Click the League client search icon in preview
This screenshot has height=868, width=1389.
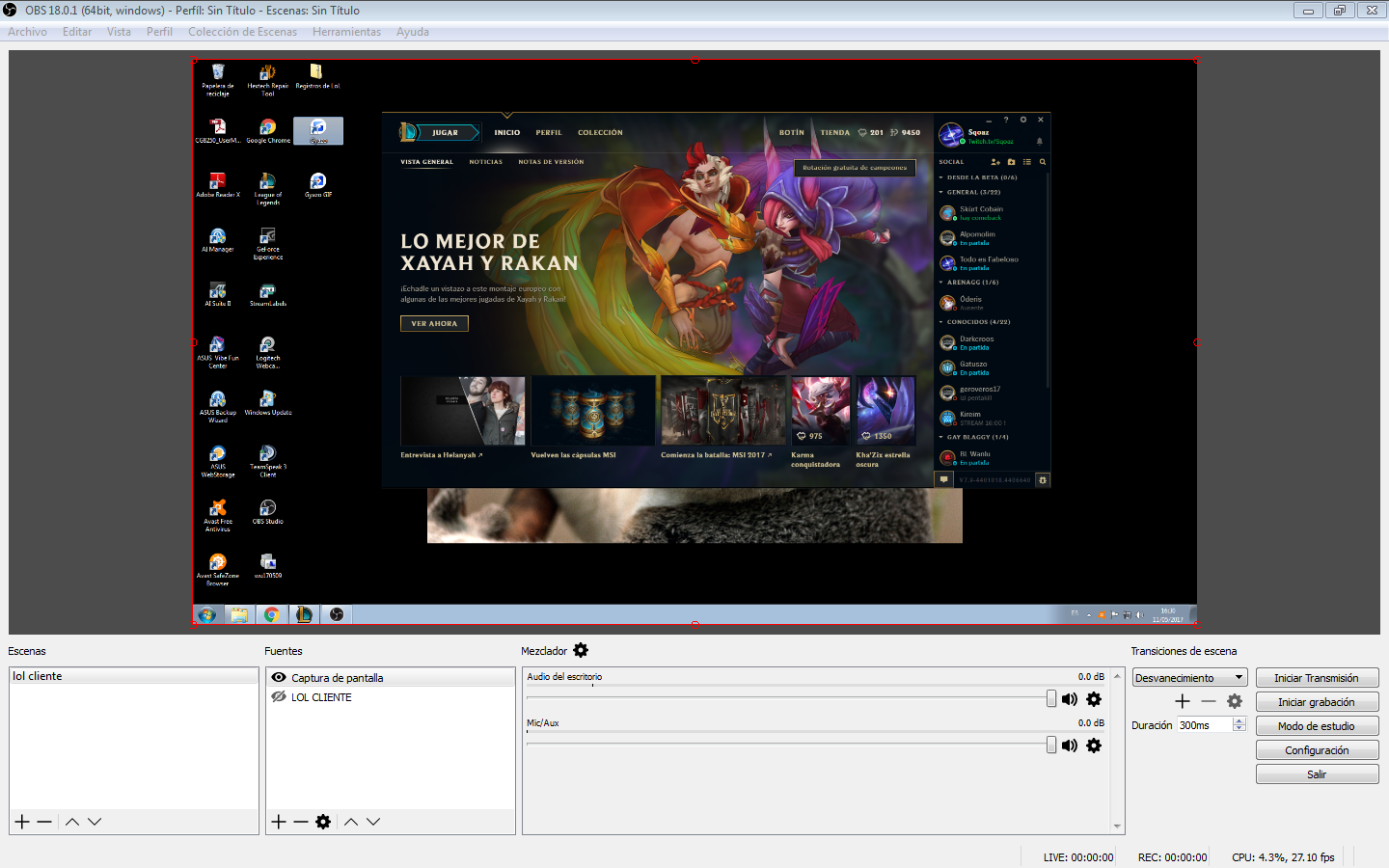pos(1043,162)
